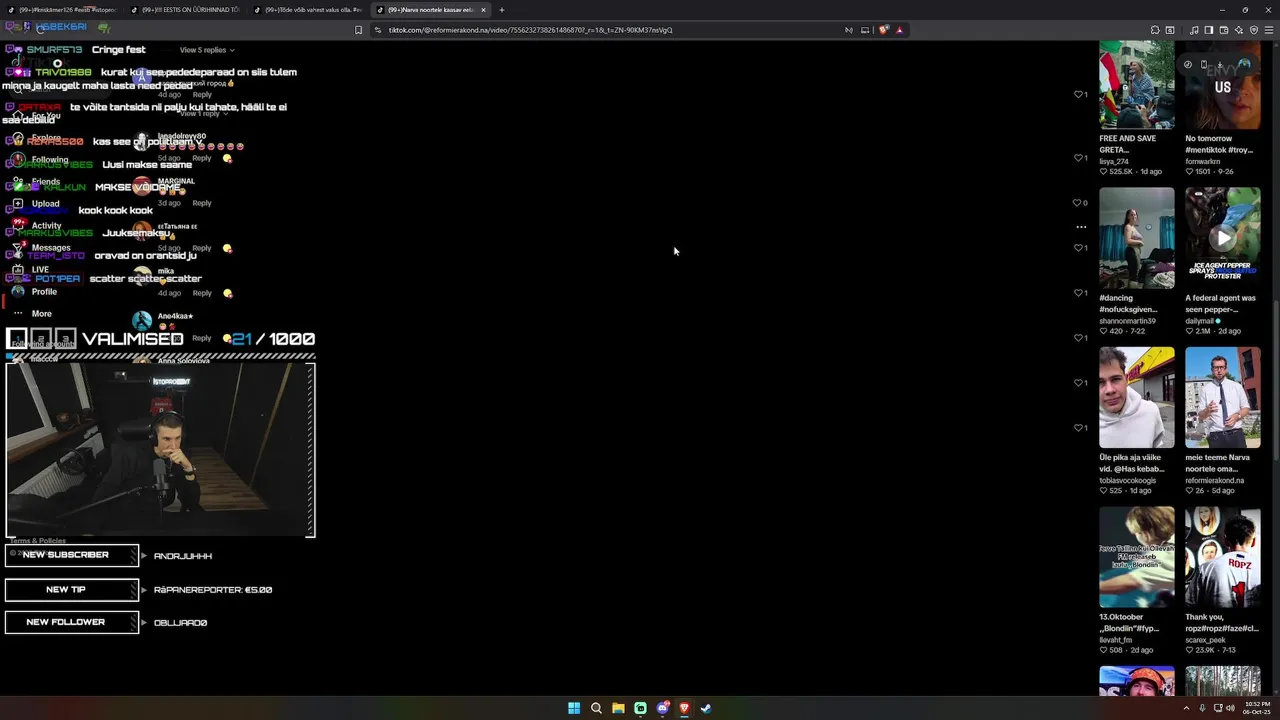
Task: Visit the shannonmartin39 profile link
Action: (1128, 321)
